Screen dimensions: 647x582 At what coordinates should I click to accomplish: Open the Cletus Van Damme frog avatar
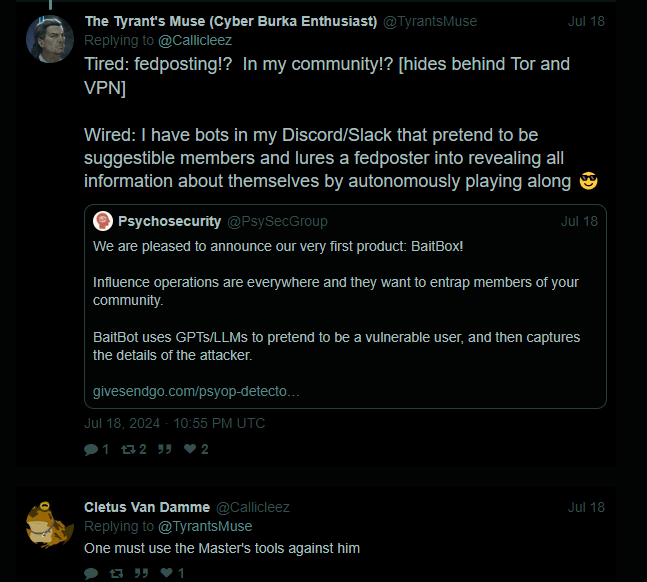point(50,525)
